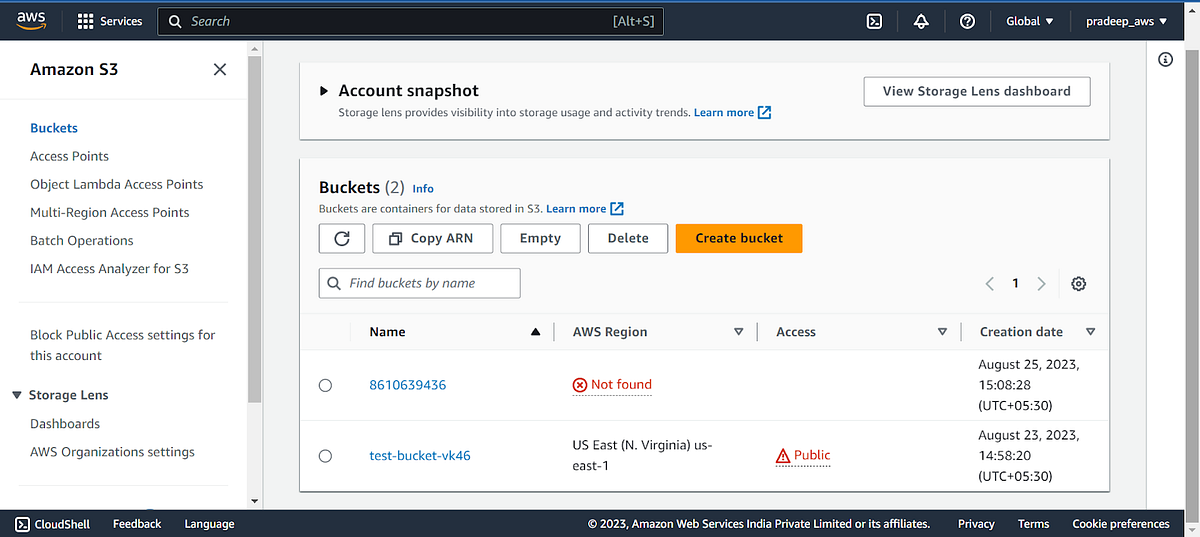
Task: Open bucket 8610639436 link
Action: tap(408, 385)
